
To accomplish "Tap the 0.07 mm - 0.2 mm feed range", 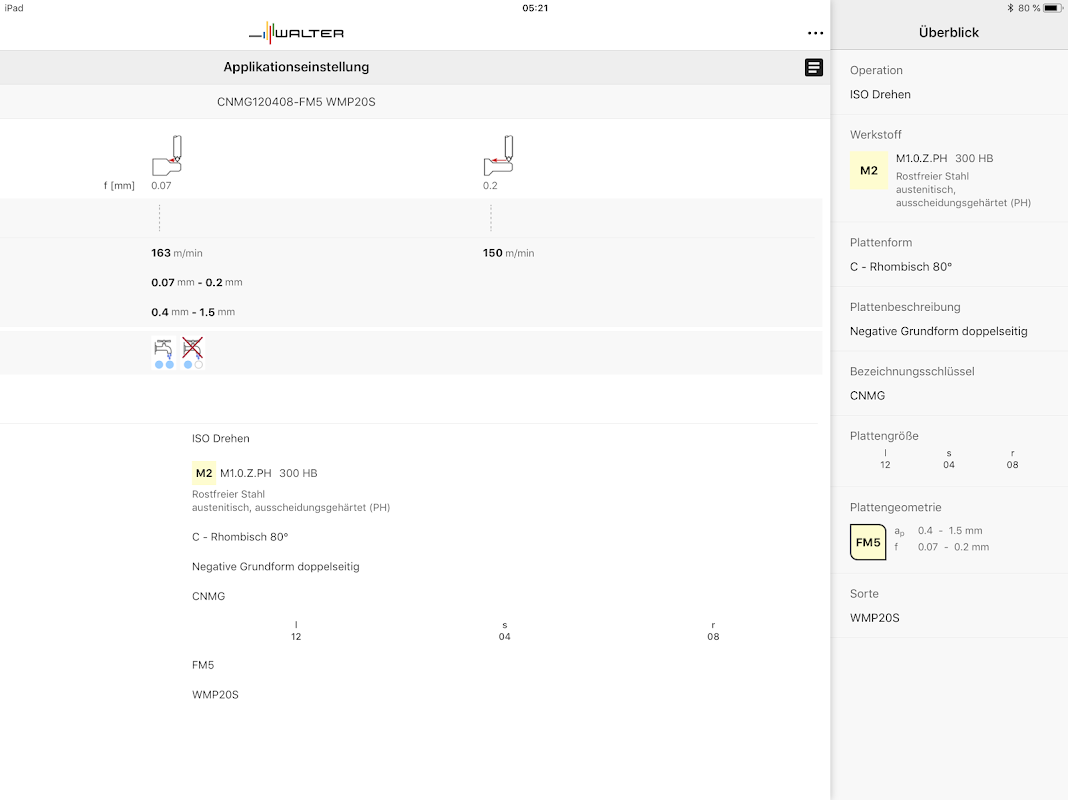I will point(197,282).
